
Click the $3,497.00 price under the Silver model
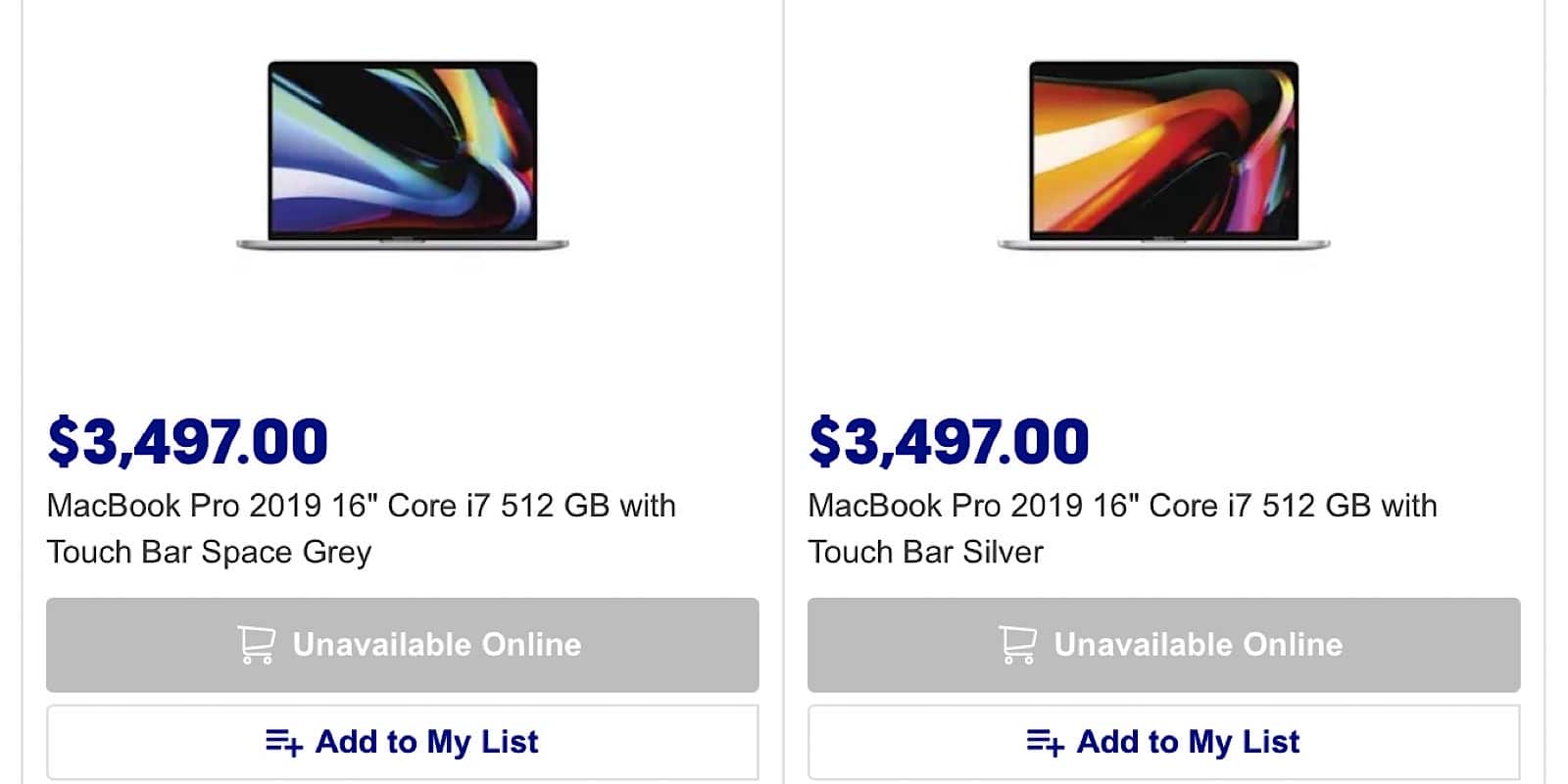click(x=947, y=441)
